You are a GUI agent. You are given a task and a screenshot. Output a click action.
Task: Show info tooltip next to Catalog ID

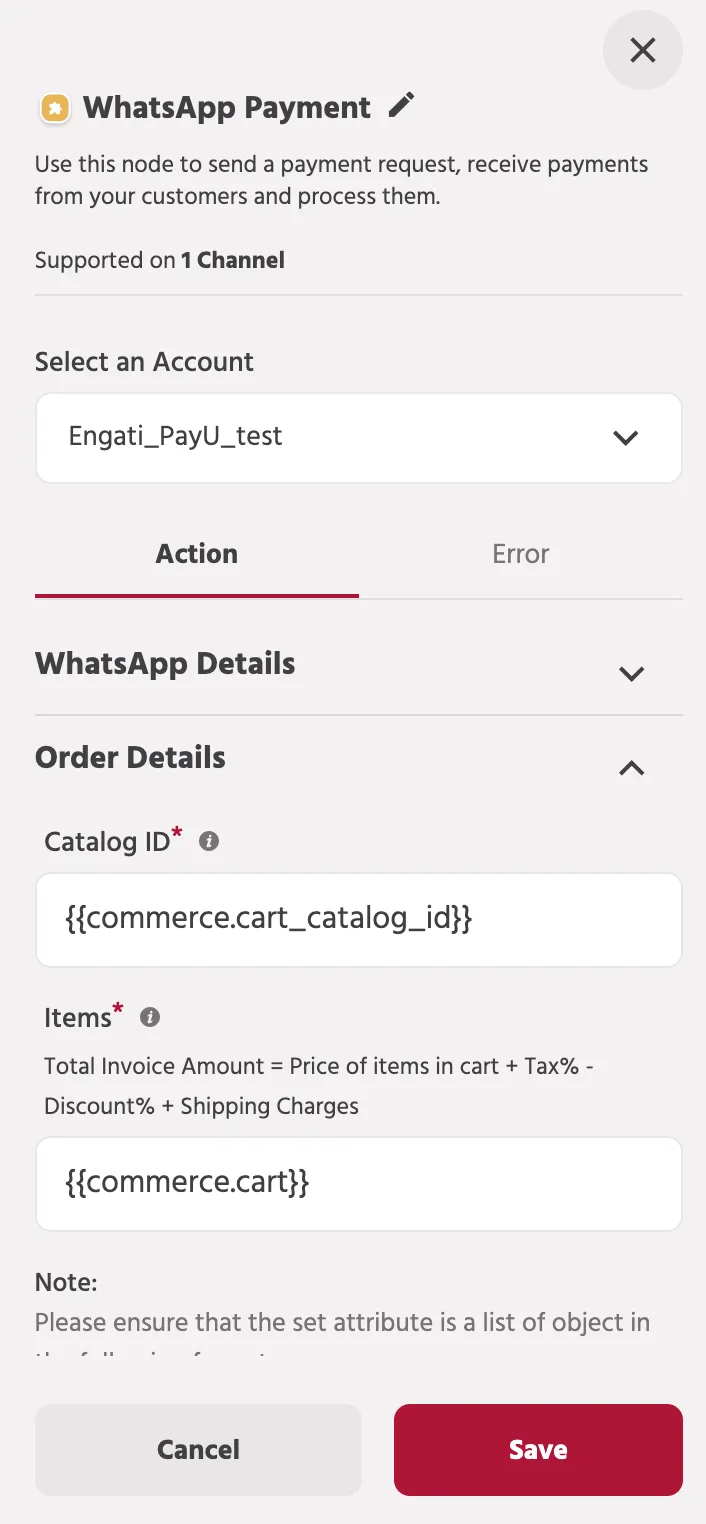click(x=209, y=842)
